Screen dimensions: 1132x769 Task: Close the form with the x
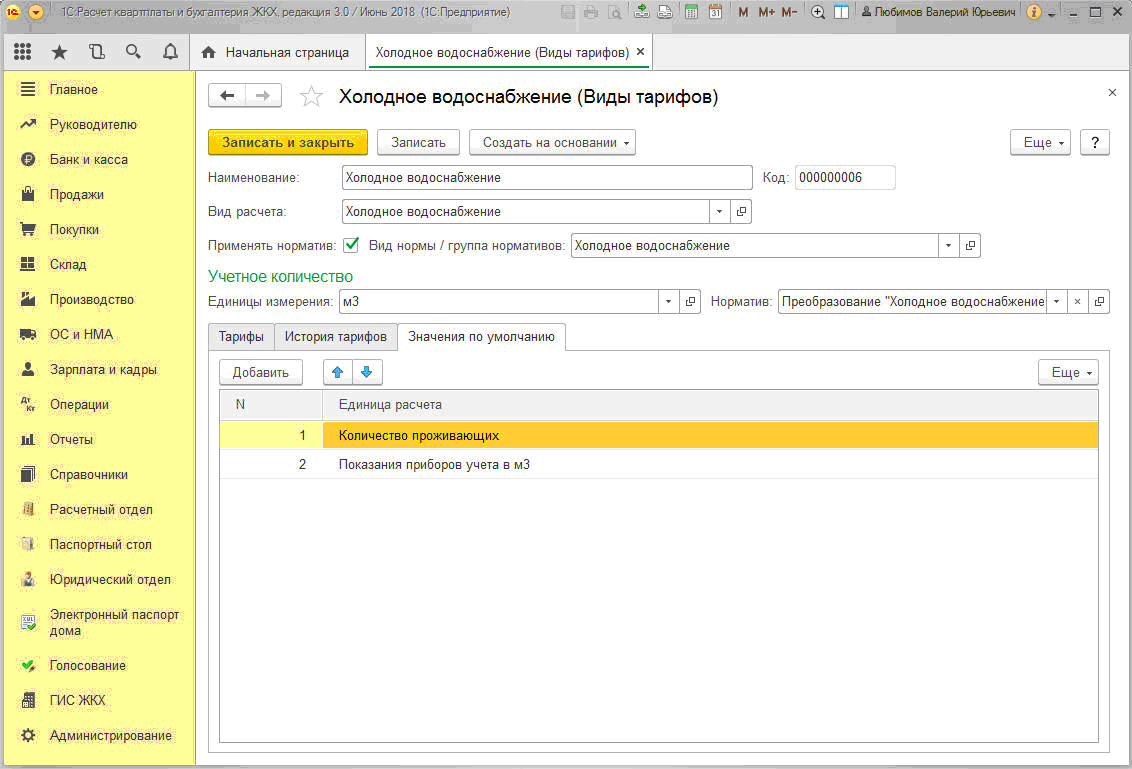click(1112, 92)
